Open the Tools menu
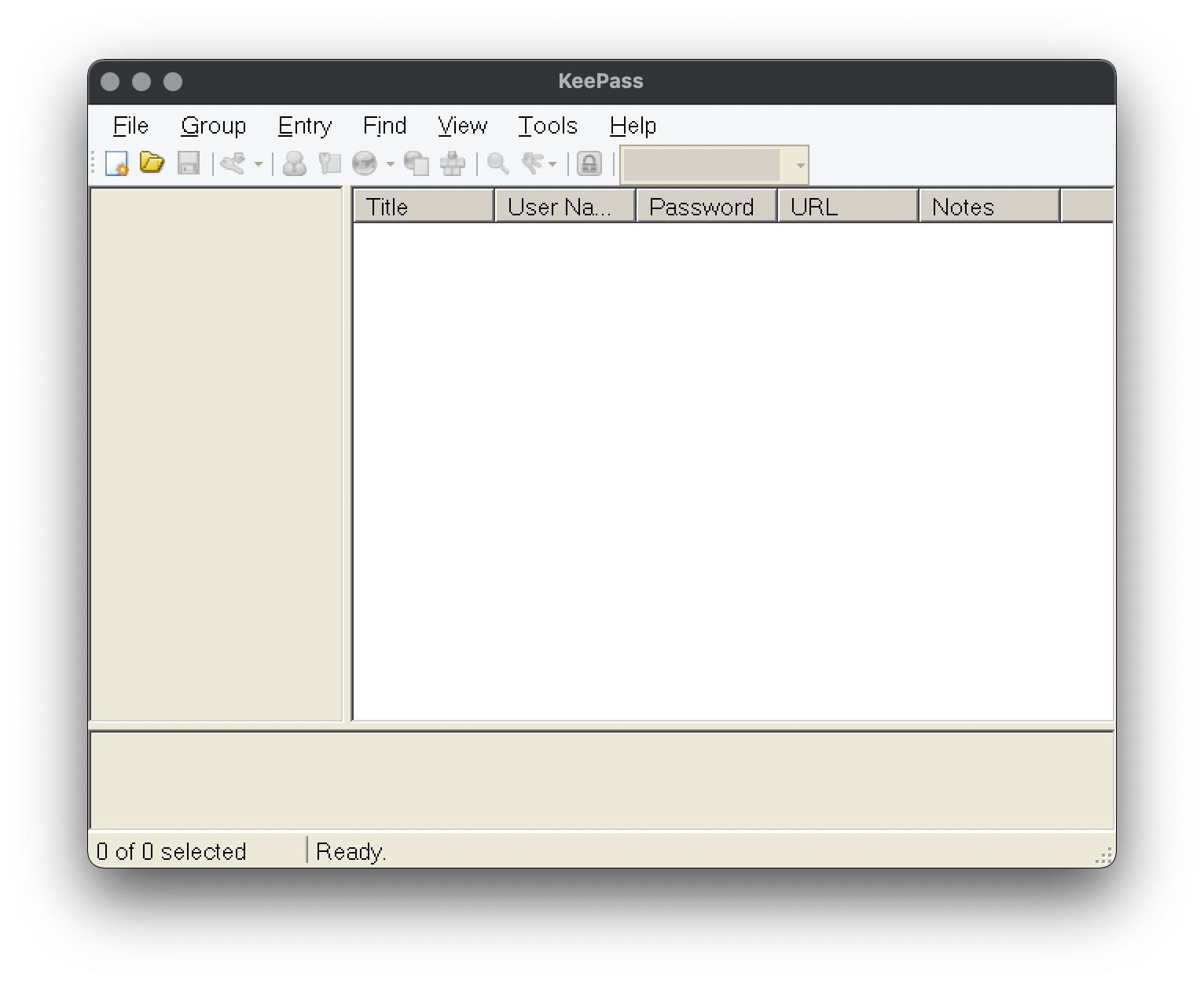The height and width of the screenshot is (984, 1204). click(x=548, y=126)
